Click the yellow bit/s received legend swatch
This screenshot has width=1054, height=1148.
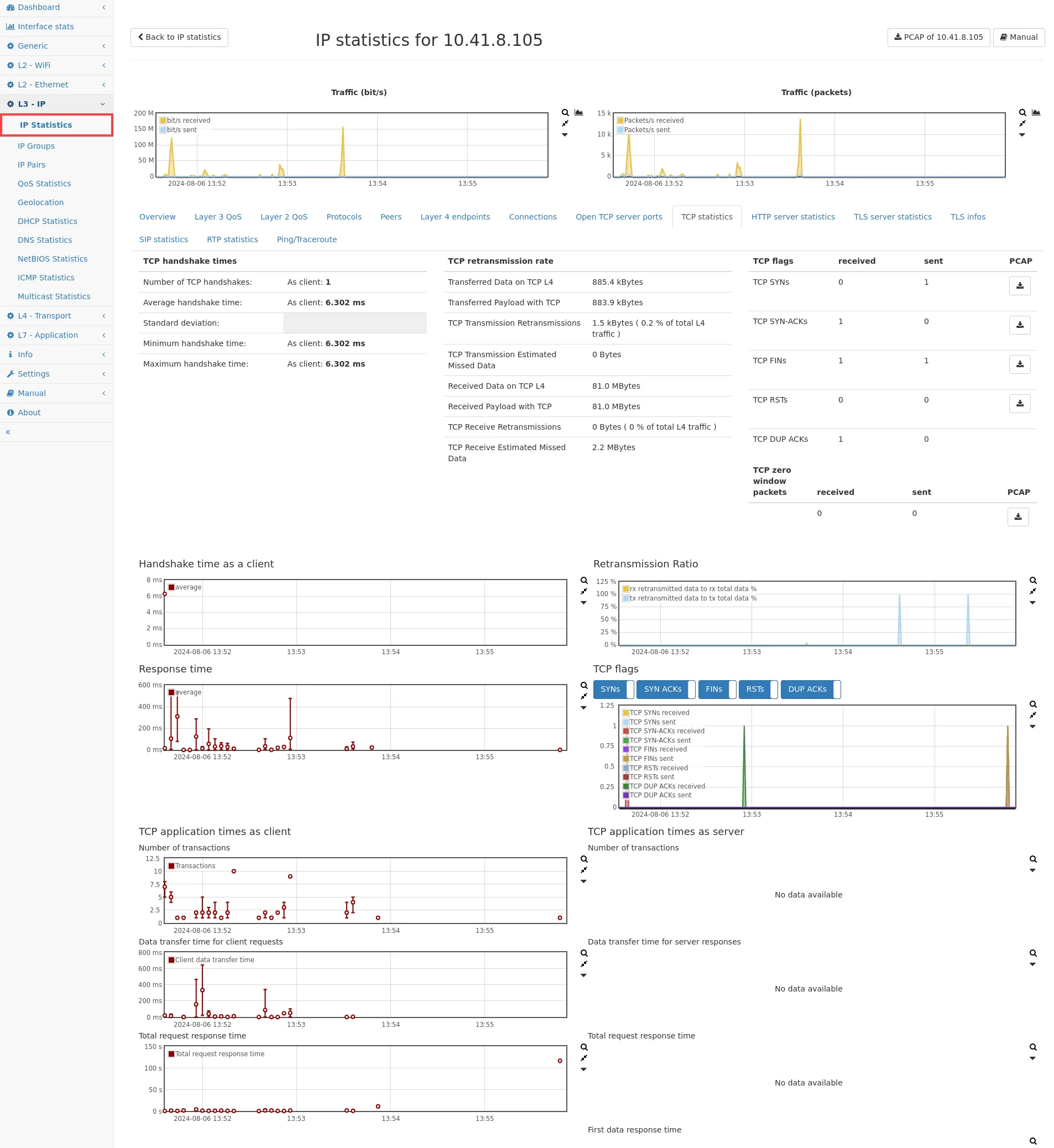tap(163, 120)
